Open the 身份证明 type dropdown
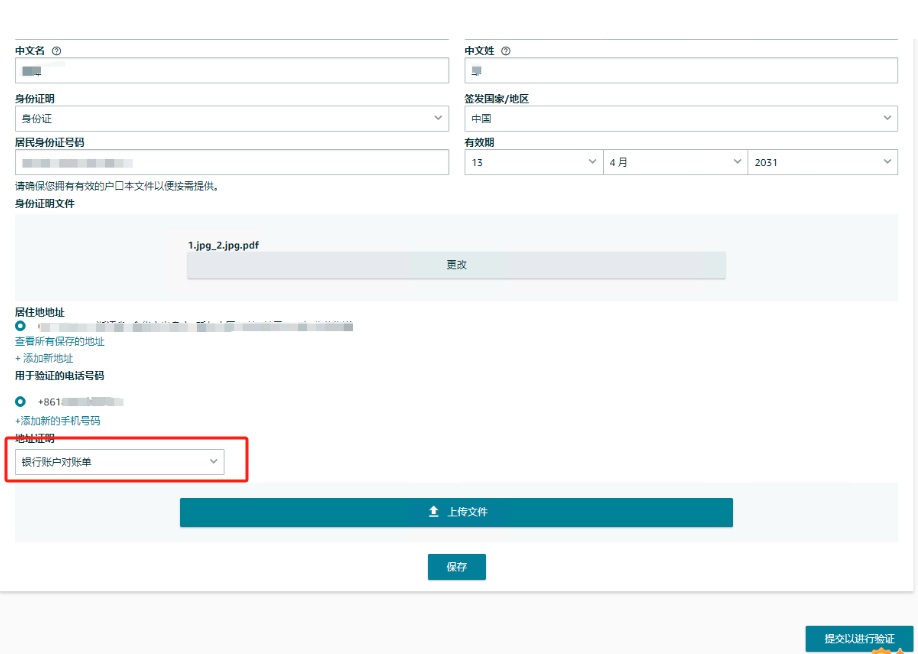Viewport: 918px width, 654px height. point(232,118)
